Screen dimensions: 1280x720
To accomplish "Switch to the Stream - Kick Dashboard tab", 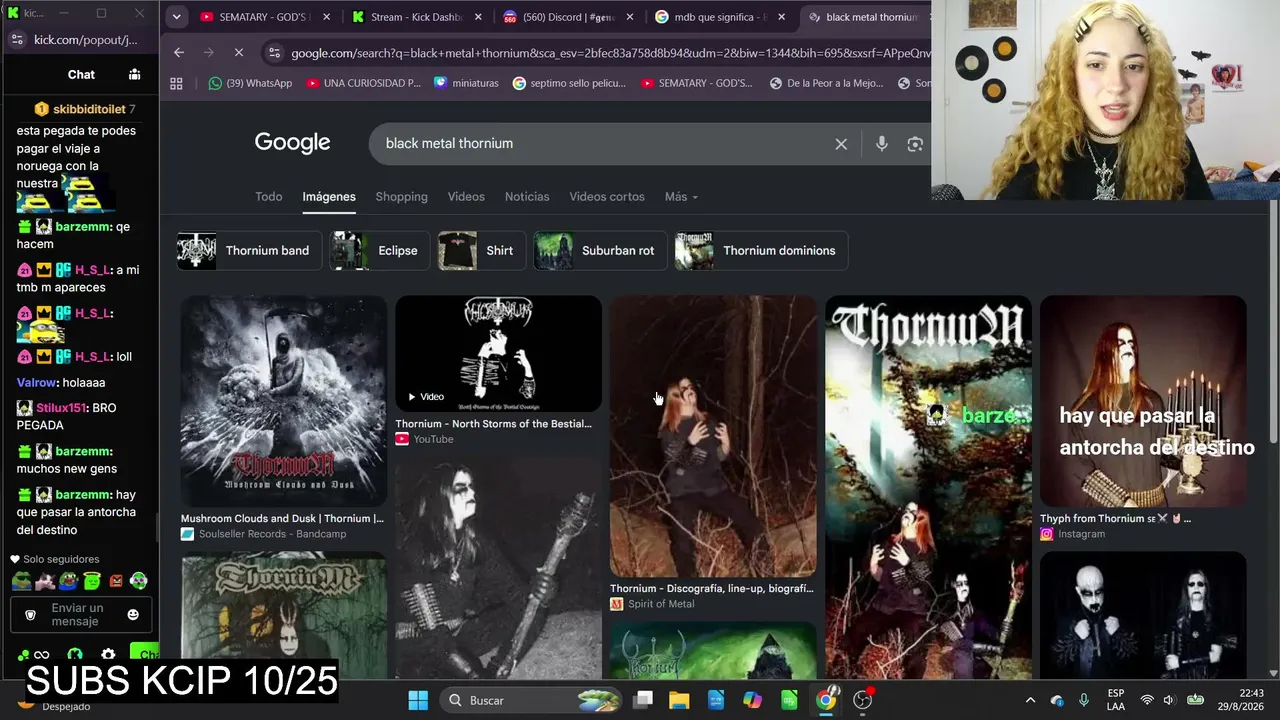I will coord(416,17).
